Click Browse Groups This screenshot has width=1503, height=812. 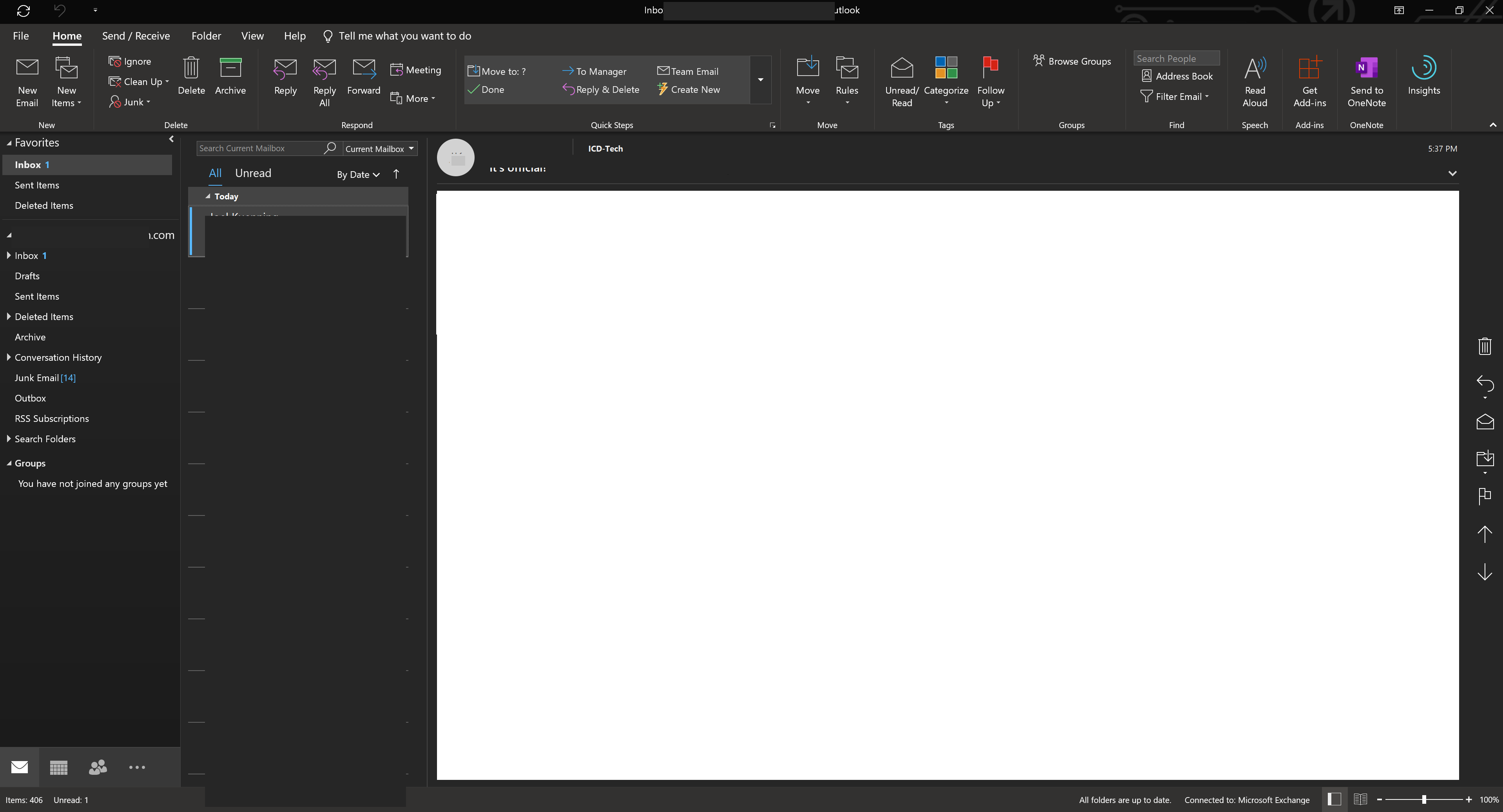pos(1072,61)
